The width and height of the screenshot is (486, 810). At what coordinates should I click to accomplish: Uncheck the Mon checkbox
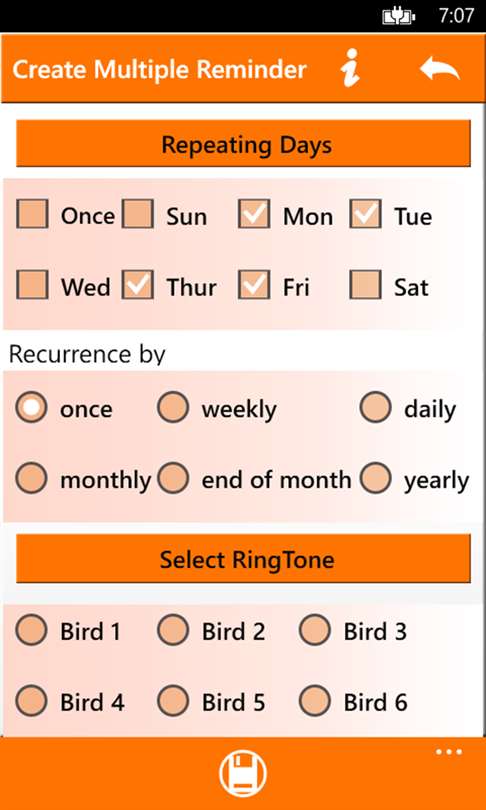(x=254, y=214)
